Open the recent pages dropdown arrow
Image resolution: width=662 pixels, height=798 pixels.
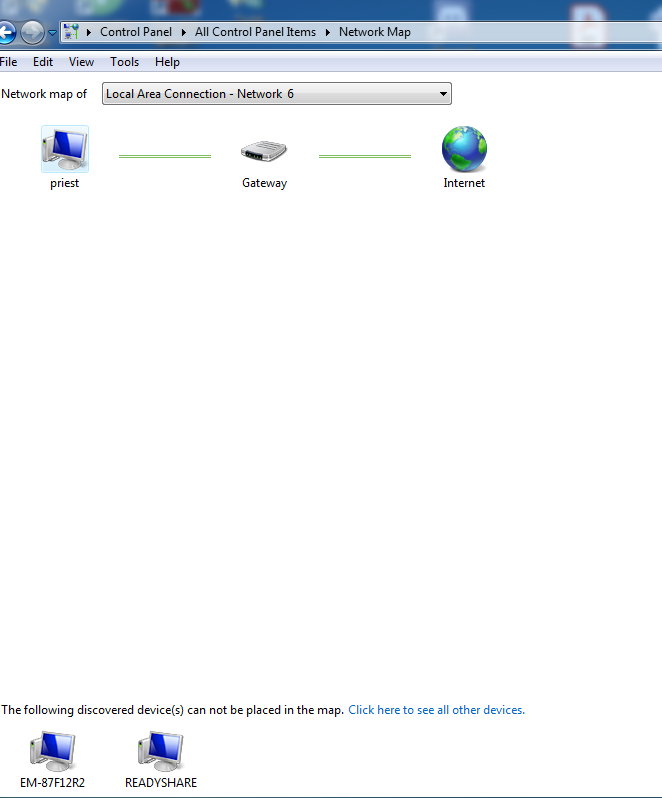pyautogui.click(x=52, y=33)
